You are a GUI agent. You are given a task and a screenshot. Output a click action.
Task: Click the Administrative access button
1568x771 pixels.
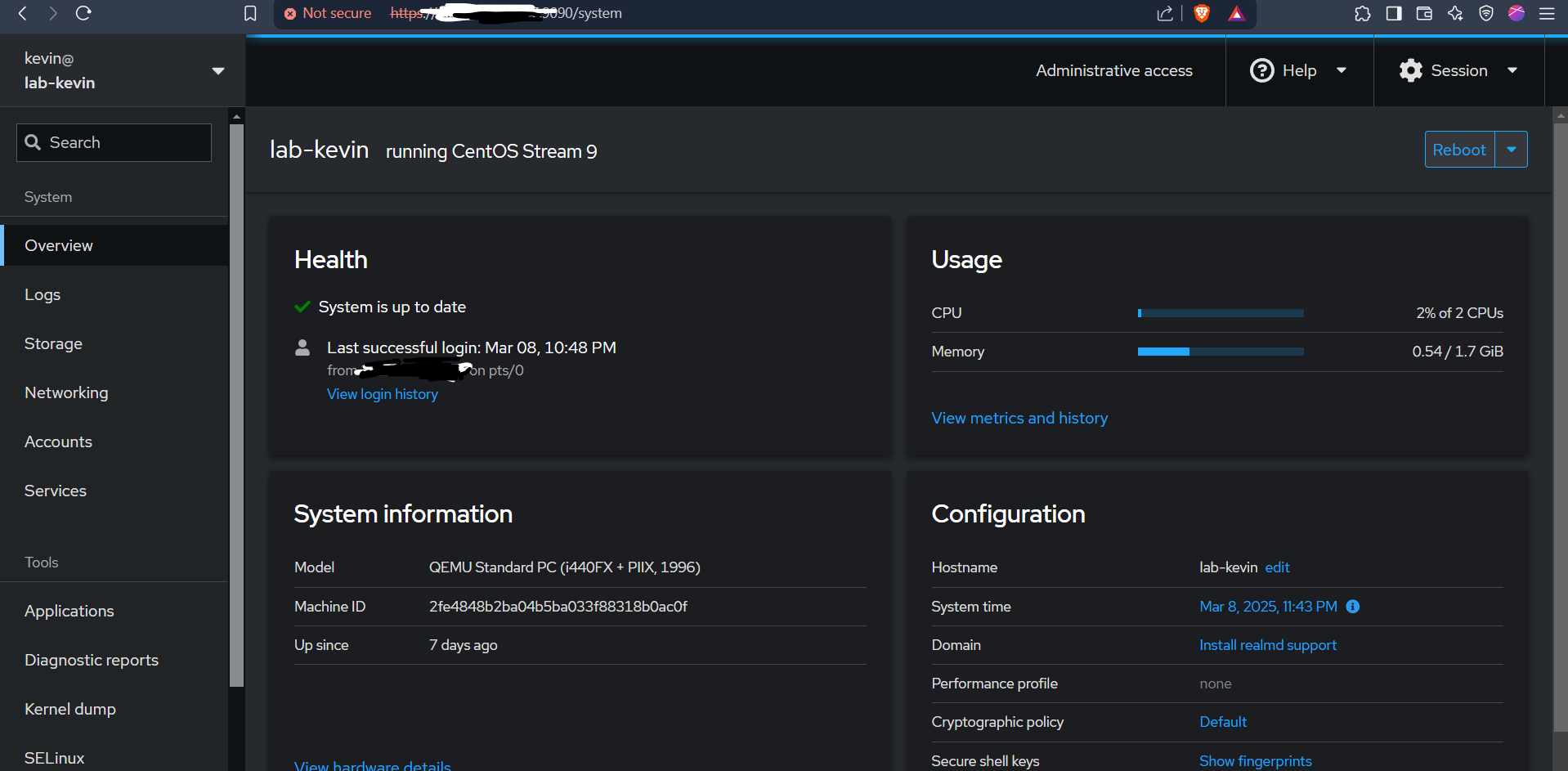(x=1113, y=71)
